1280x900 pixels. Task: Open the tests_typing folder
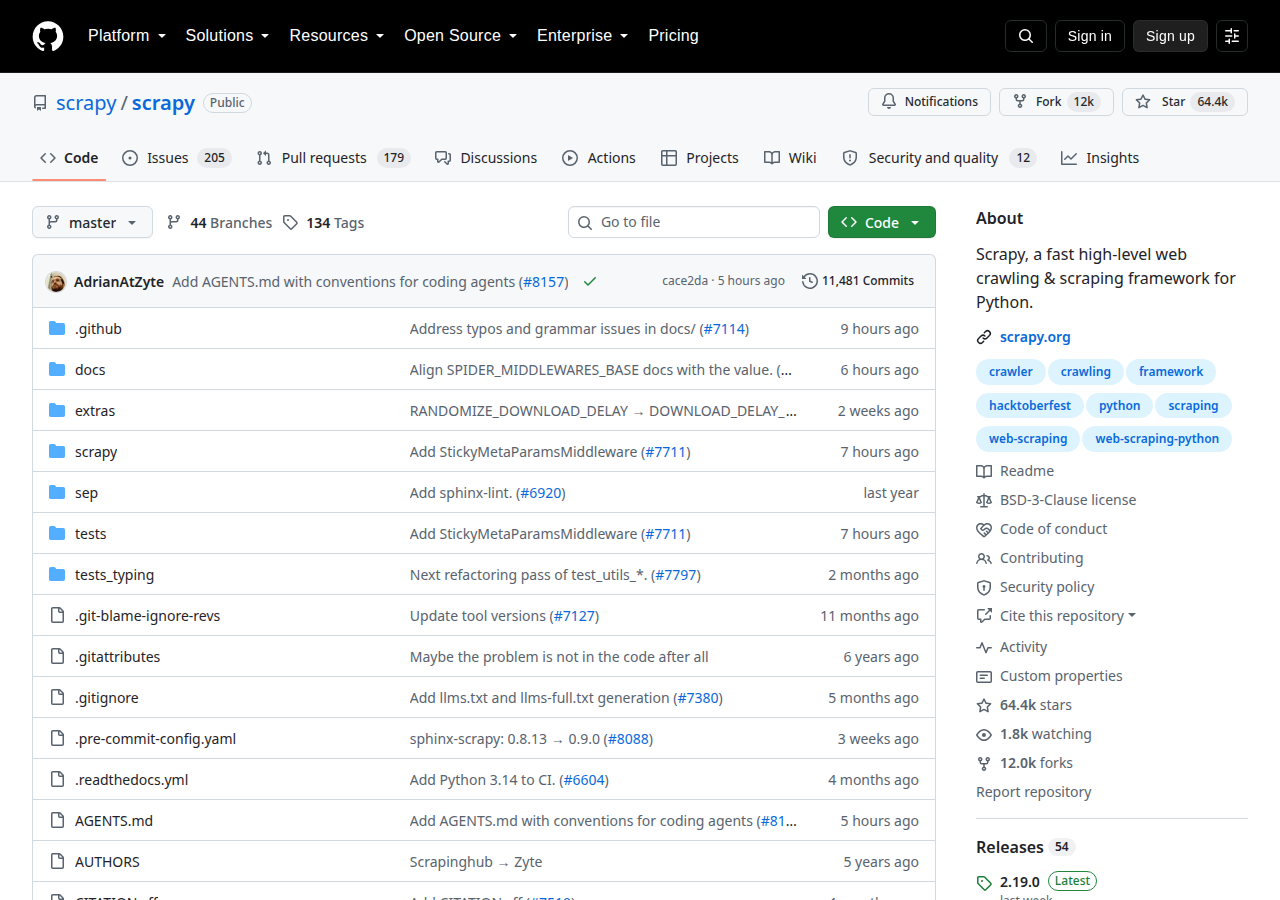pyautogui.click(x=114, y=575)
